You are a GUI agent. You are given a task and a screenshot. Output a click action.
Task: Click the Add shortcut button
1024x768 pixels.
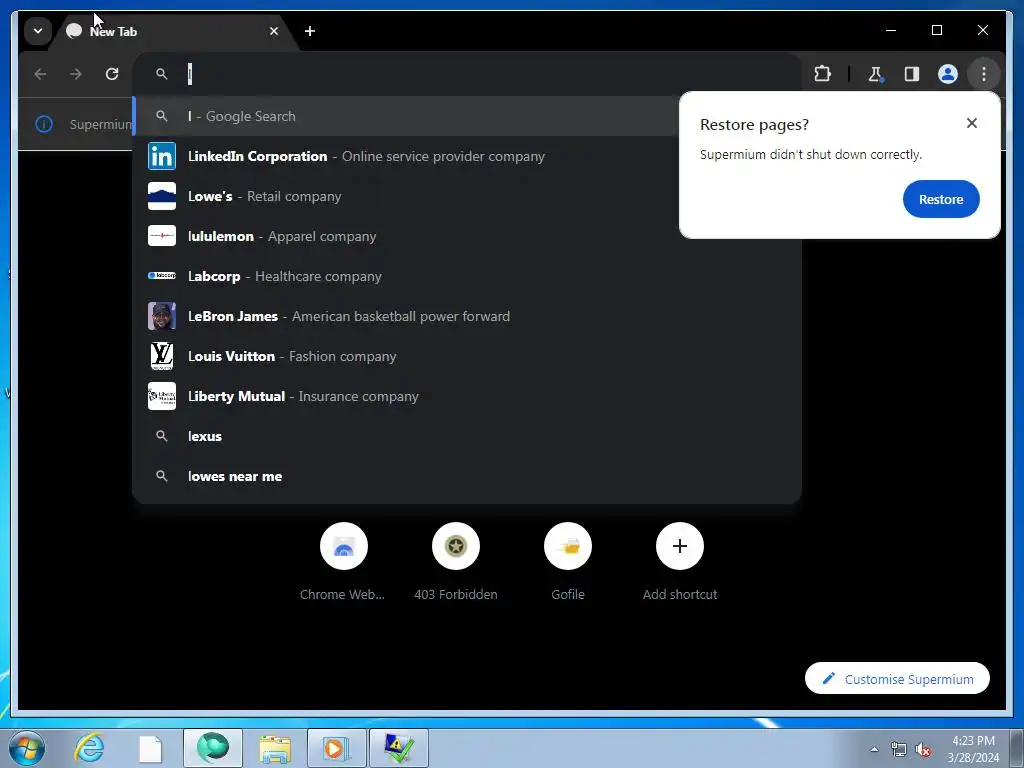pyautogui.click(x=680, y=562)
